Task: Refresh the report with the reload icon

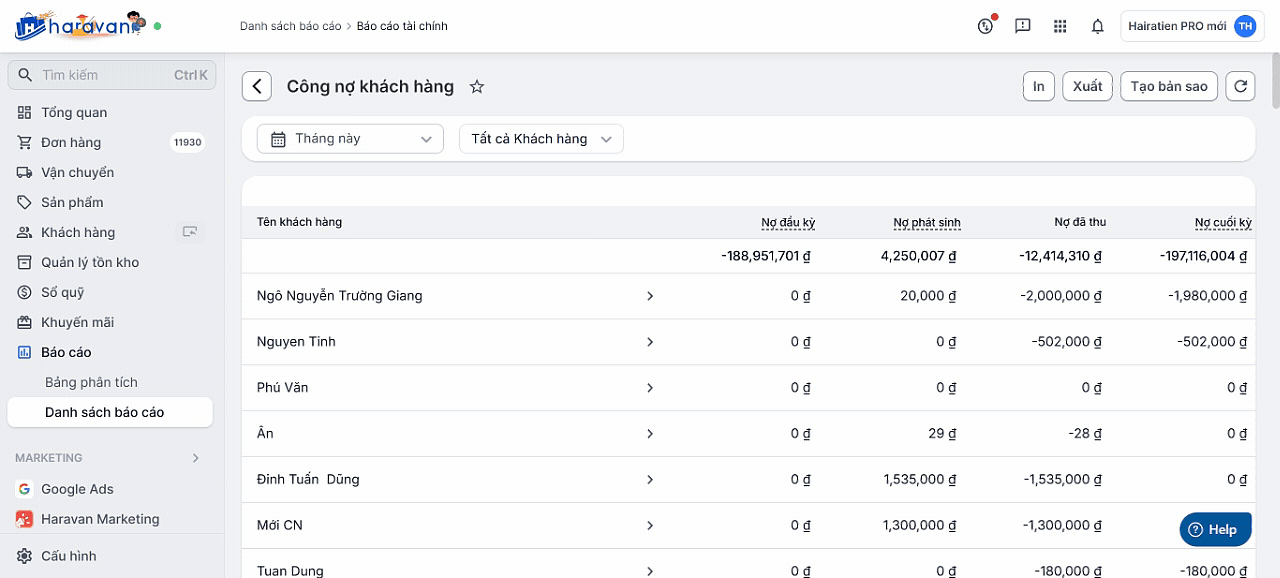Action: 1240,87
